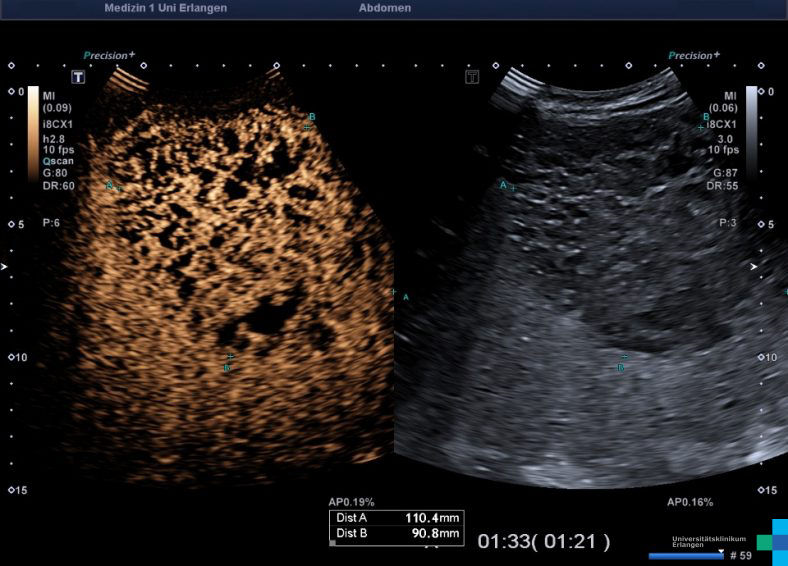
Task: Select upper caliper B on the grayscale image
Action: pyautogui.click(x=701, y=127)
